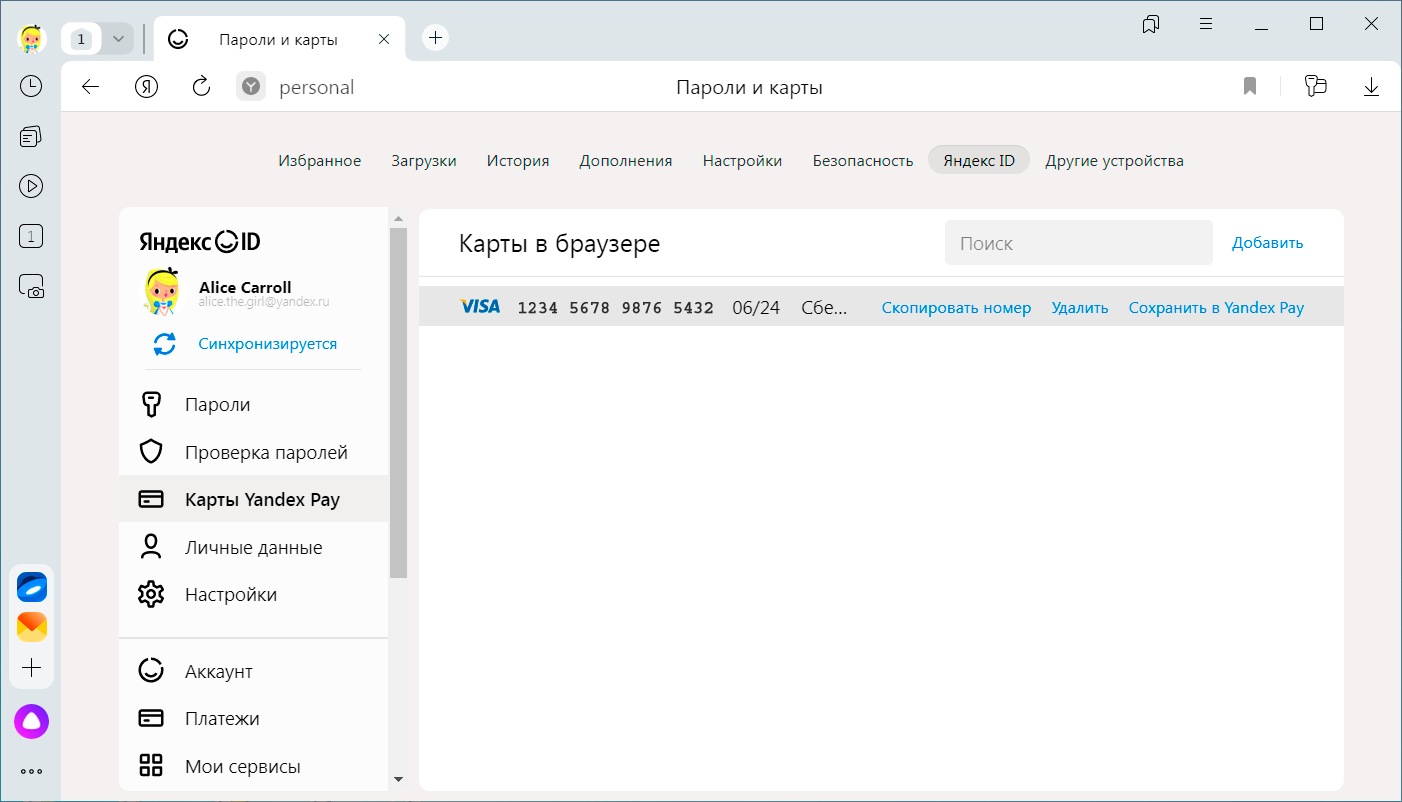Viewport: 1402px width, 802px height.
Task: Click the plus icon to add sidebar app
Action: (x=32, y=668)
